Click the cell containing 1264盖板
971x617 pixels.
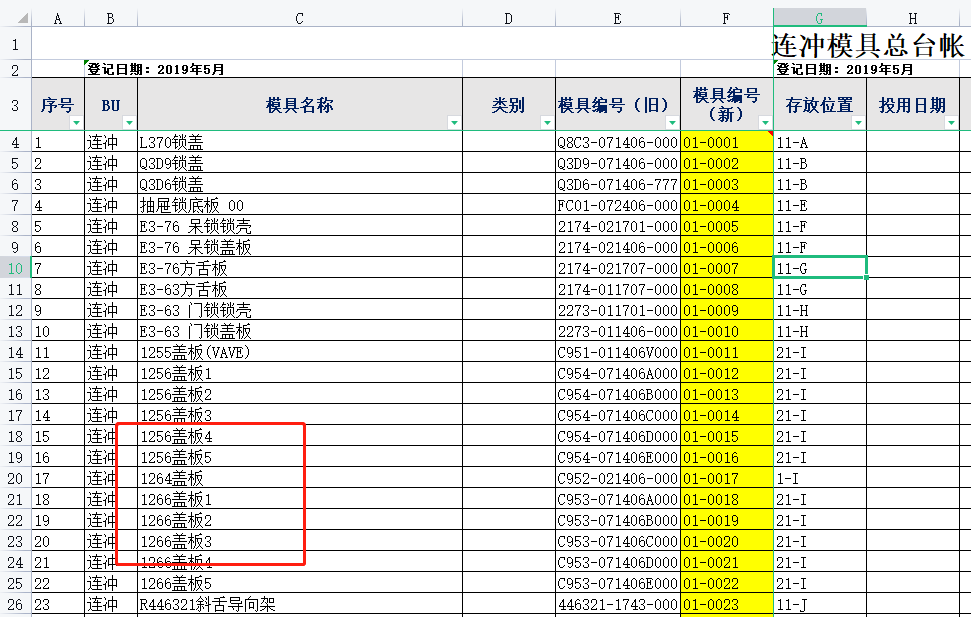299,478
